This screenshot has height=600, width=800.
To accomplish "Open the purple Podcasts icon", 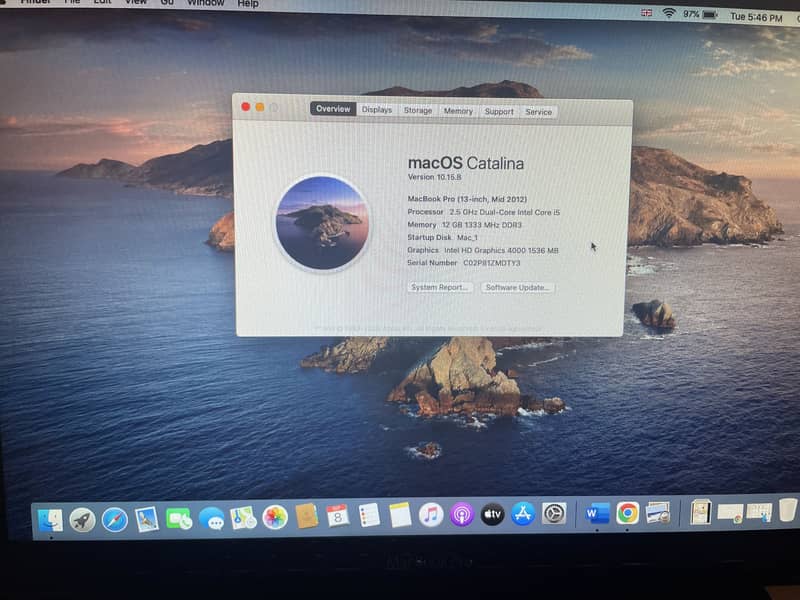I will point(462,514).
